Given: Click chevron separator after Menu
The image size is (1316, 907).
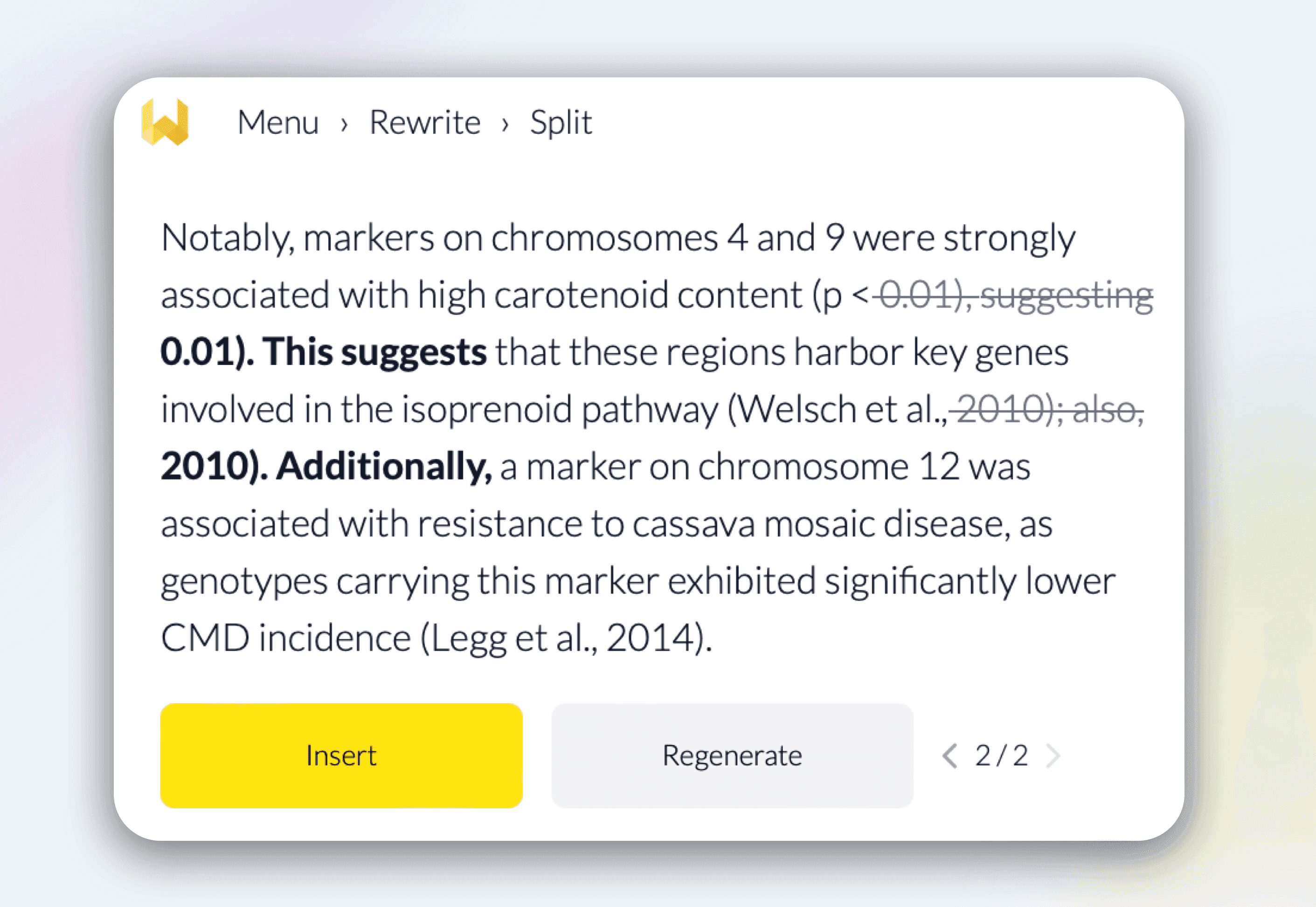Looking at the screenshot, I should (x=344, y=124).
